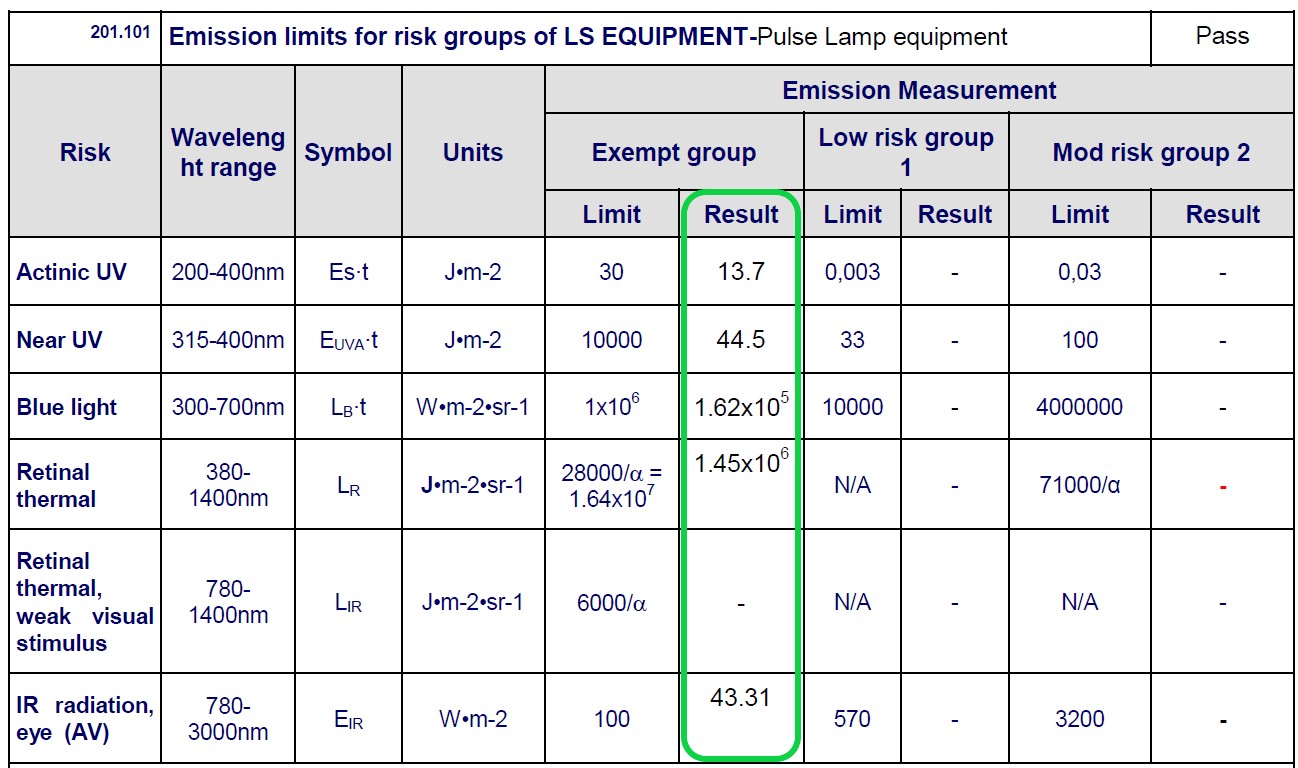Click the LB·t symbol cell
Screen dimensions: 1298x768
(348, 408)
